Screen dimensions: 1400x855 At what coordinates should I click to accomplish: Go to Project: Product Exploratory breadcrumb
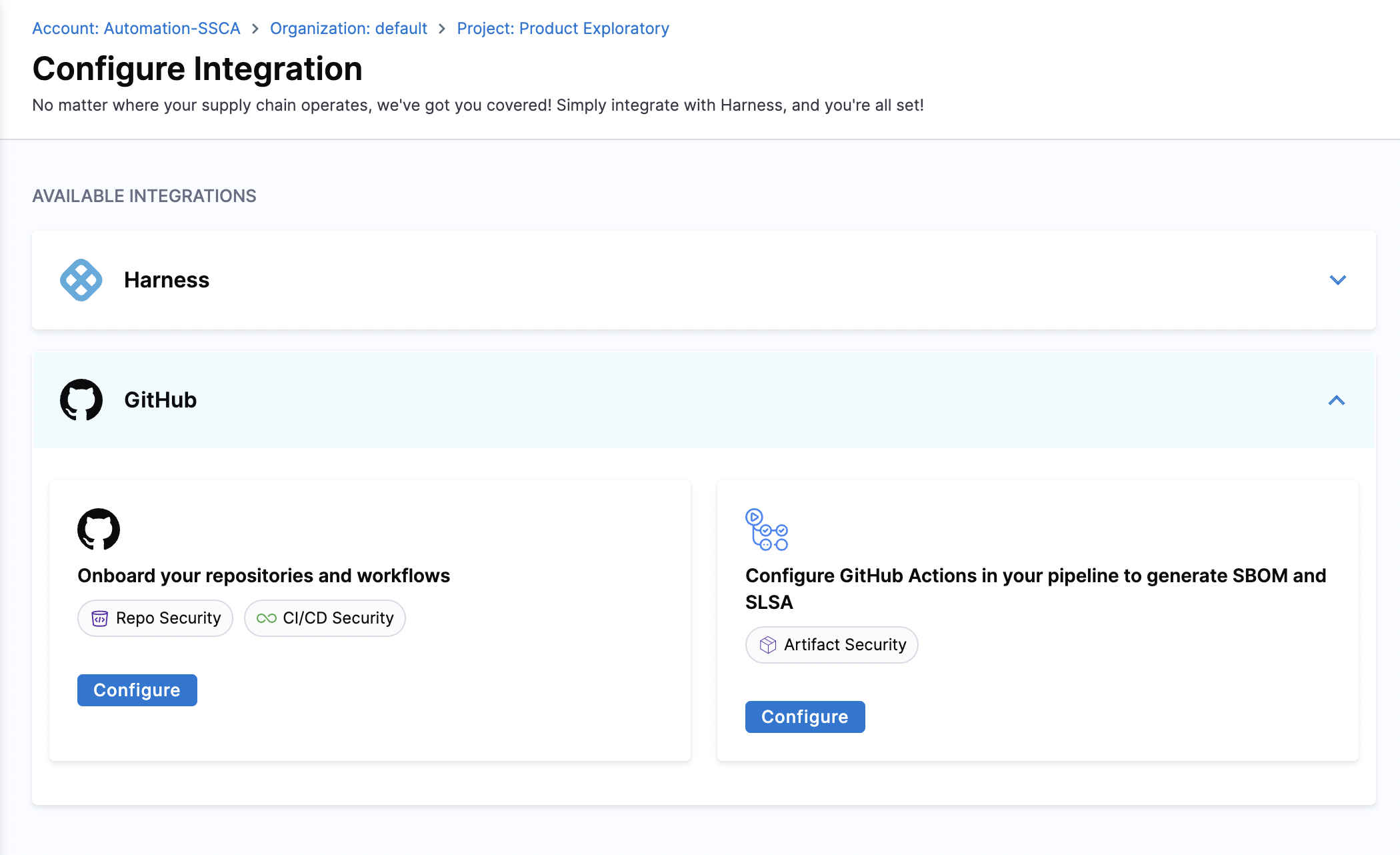(x=563, y=29)
